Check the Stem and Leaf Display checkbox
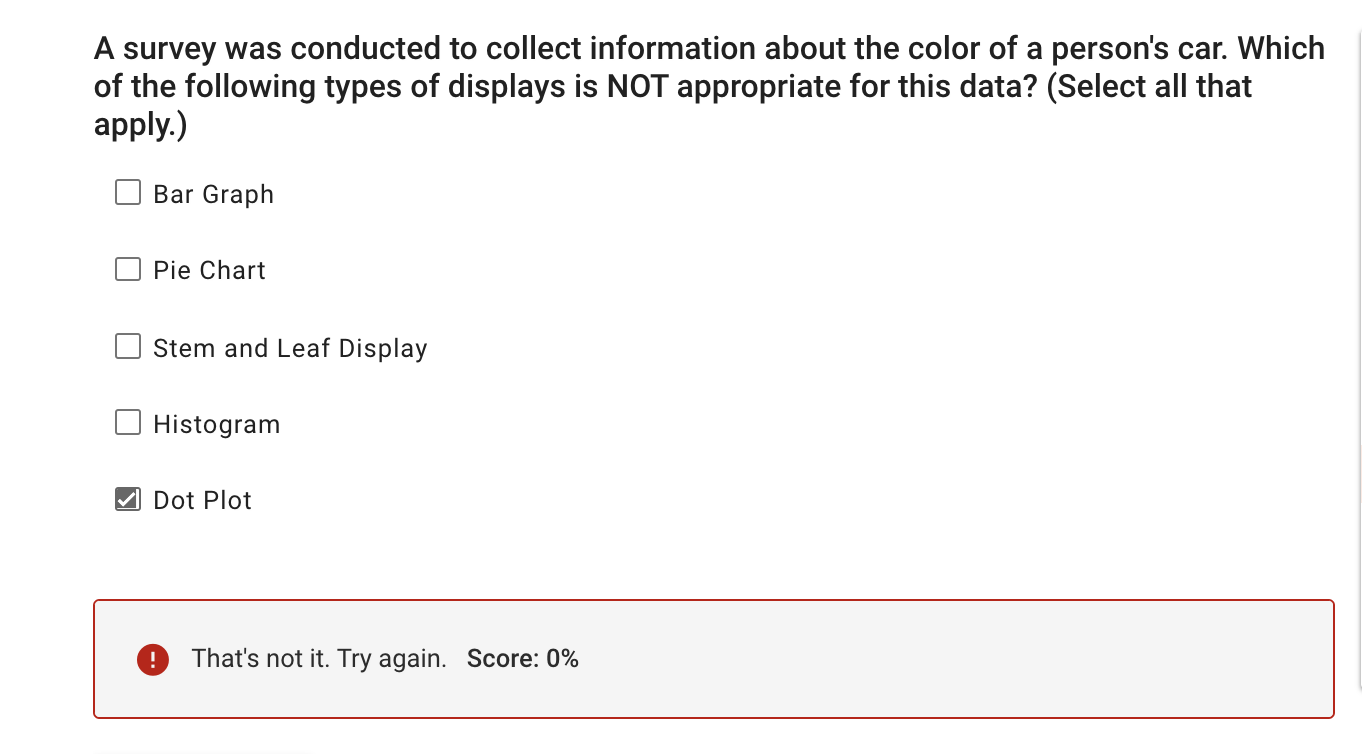 point(127,346)
